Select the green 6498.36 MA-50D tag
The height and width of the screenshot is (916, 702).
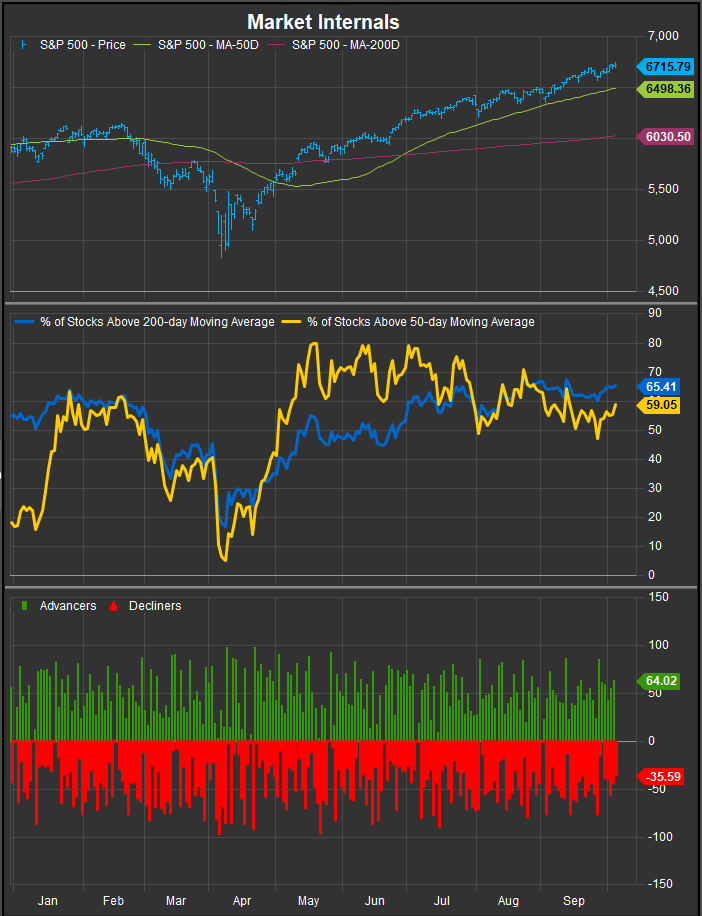coord(667,89)
